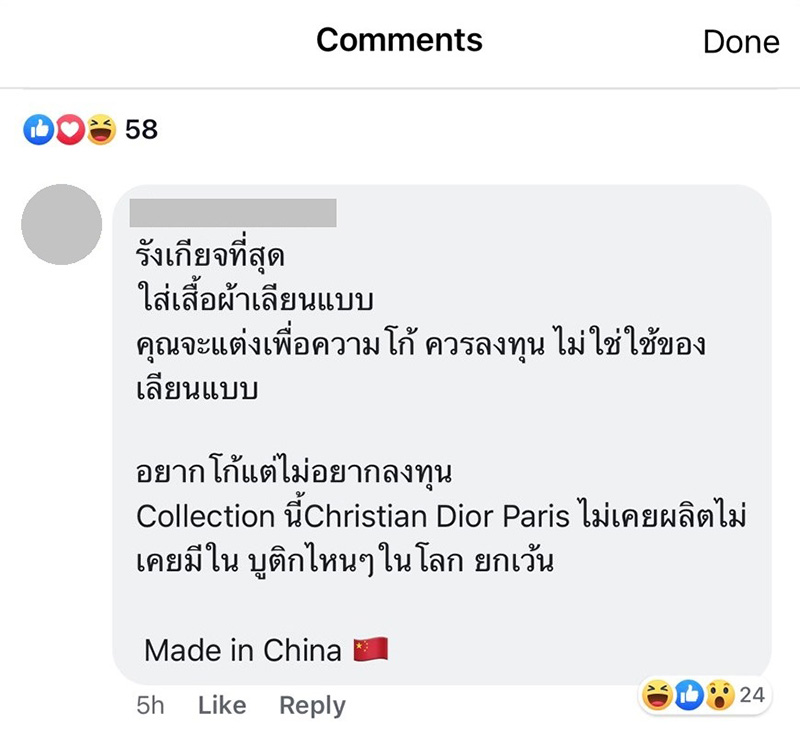800x736 pixels.
Task: Click the China flag emoji
Action: (371, 650)
